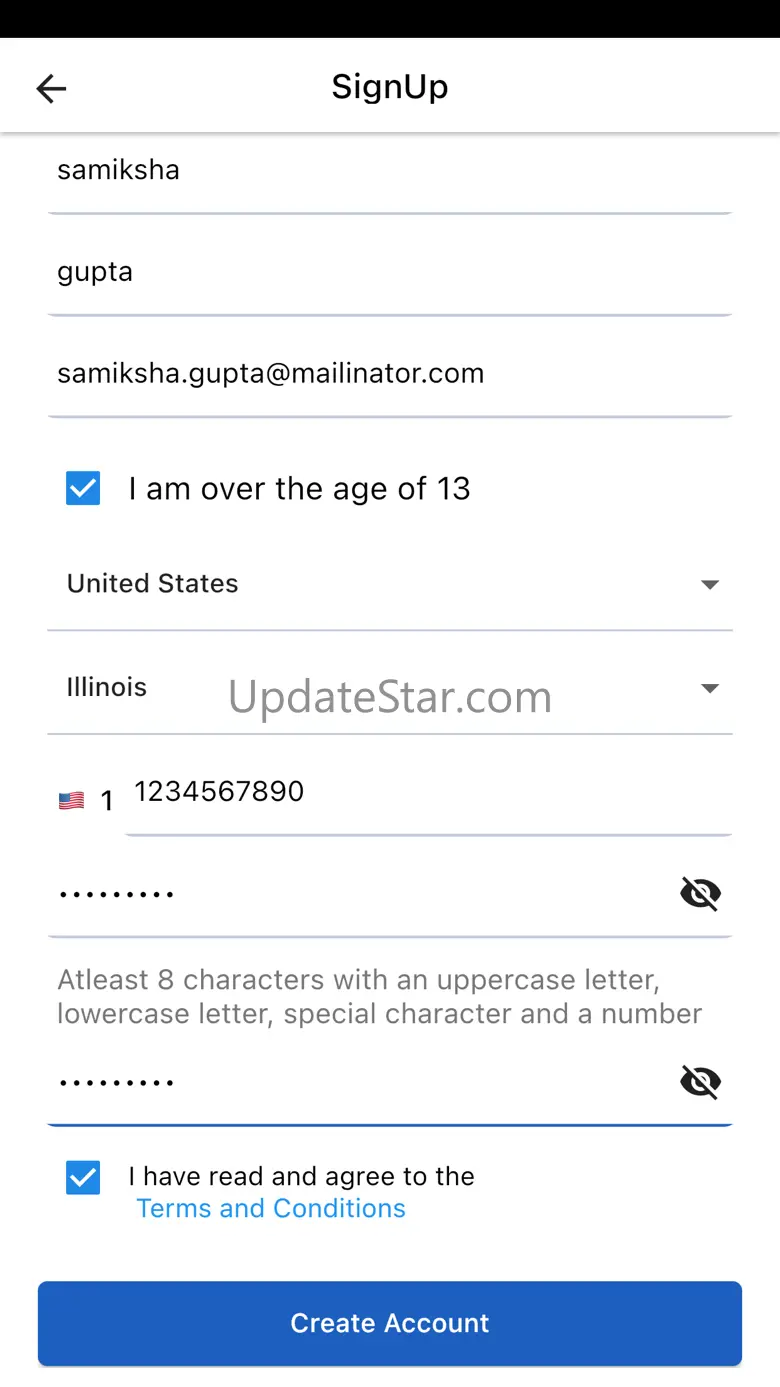
Task: Click the state dropdown arrow
Action: click(710, 688)
